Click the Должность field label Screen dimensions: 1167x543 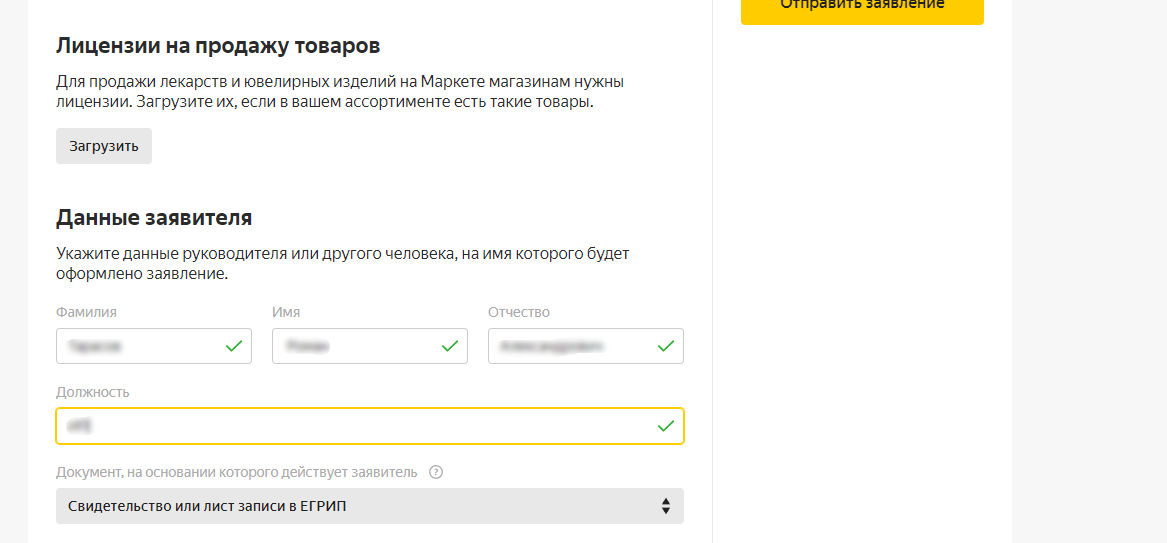[93, 392]
